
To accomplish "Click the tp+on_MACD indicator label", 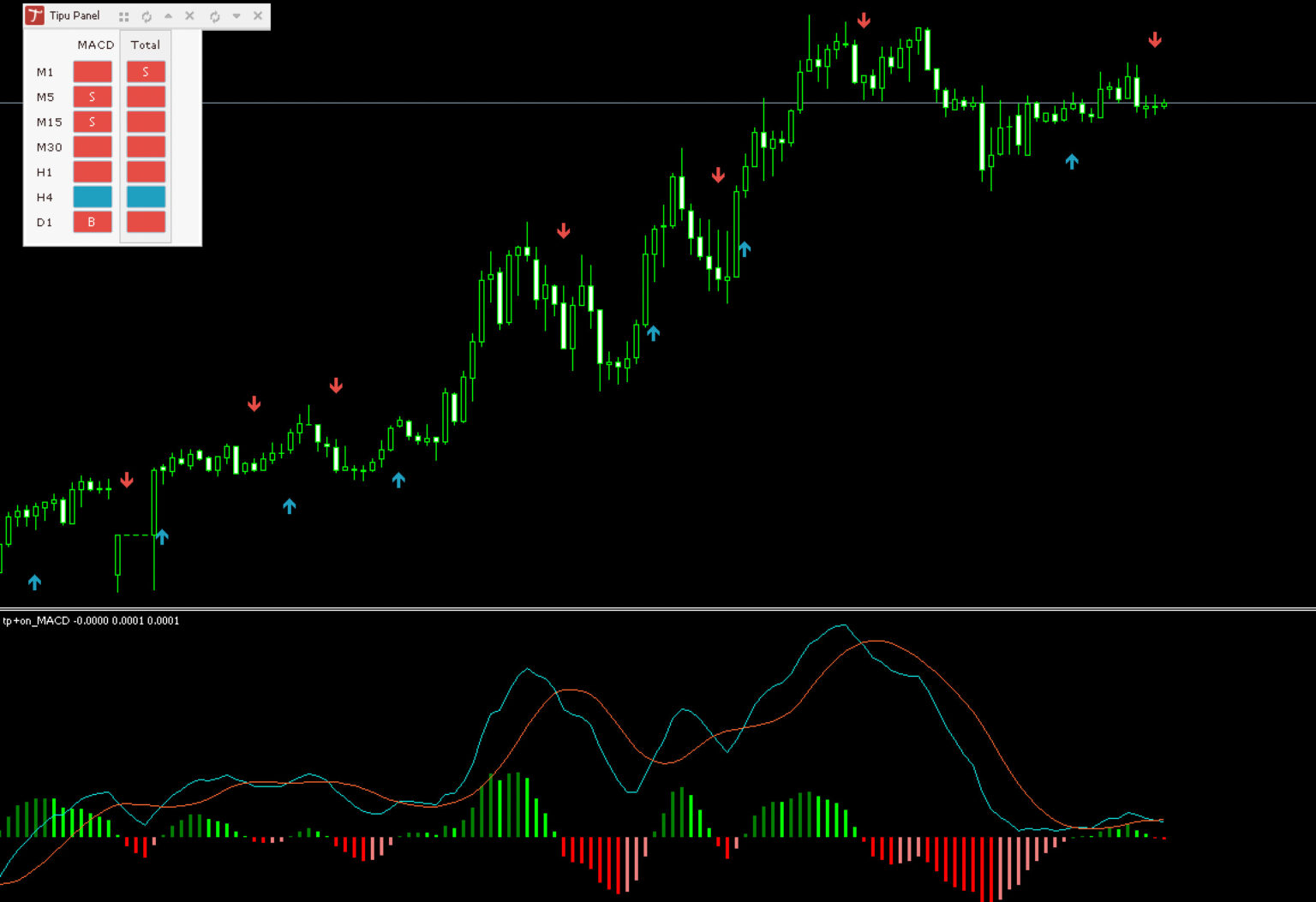I will pyautogui.click(x=91, y=621).
